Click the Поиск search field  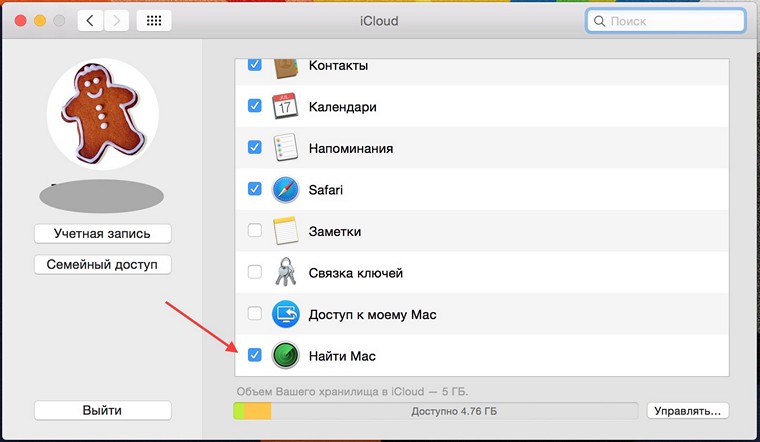pyautogui.click(x=665, y=21)
